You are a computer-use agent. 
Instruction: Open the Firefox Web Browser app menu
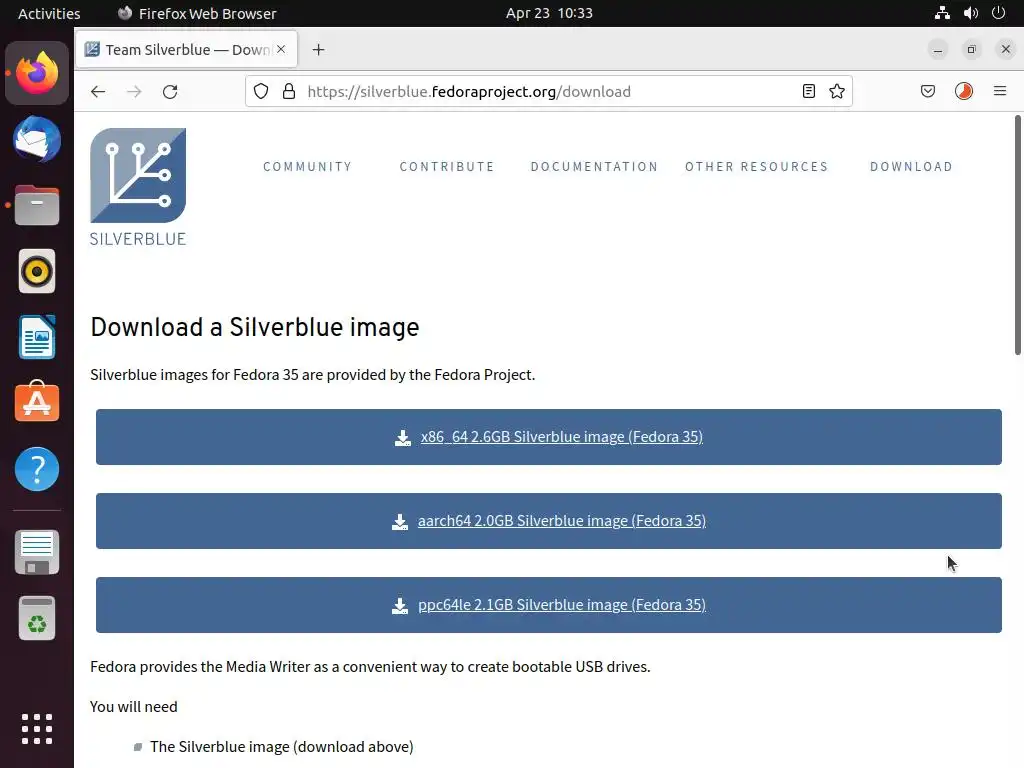coord(197,13)
